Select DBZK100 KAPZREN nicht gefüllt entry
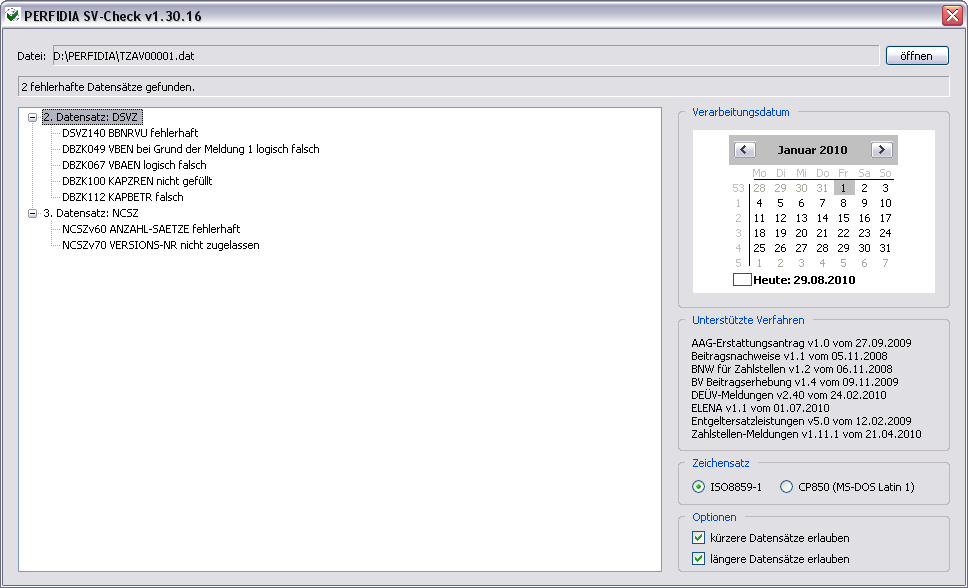 click(137, 182)
